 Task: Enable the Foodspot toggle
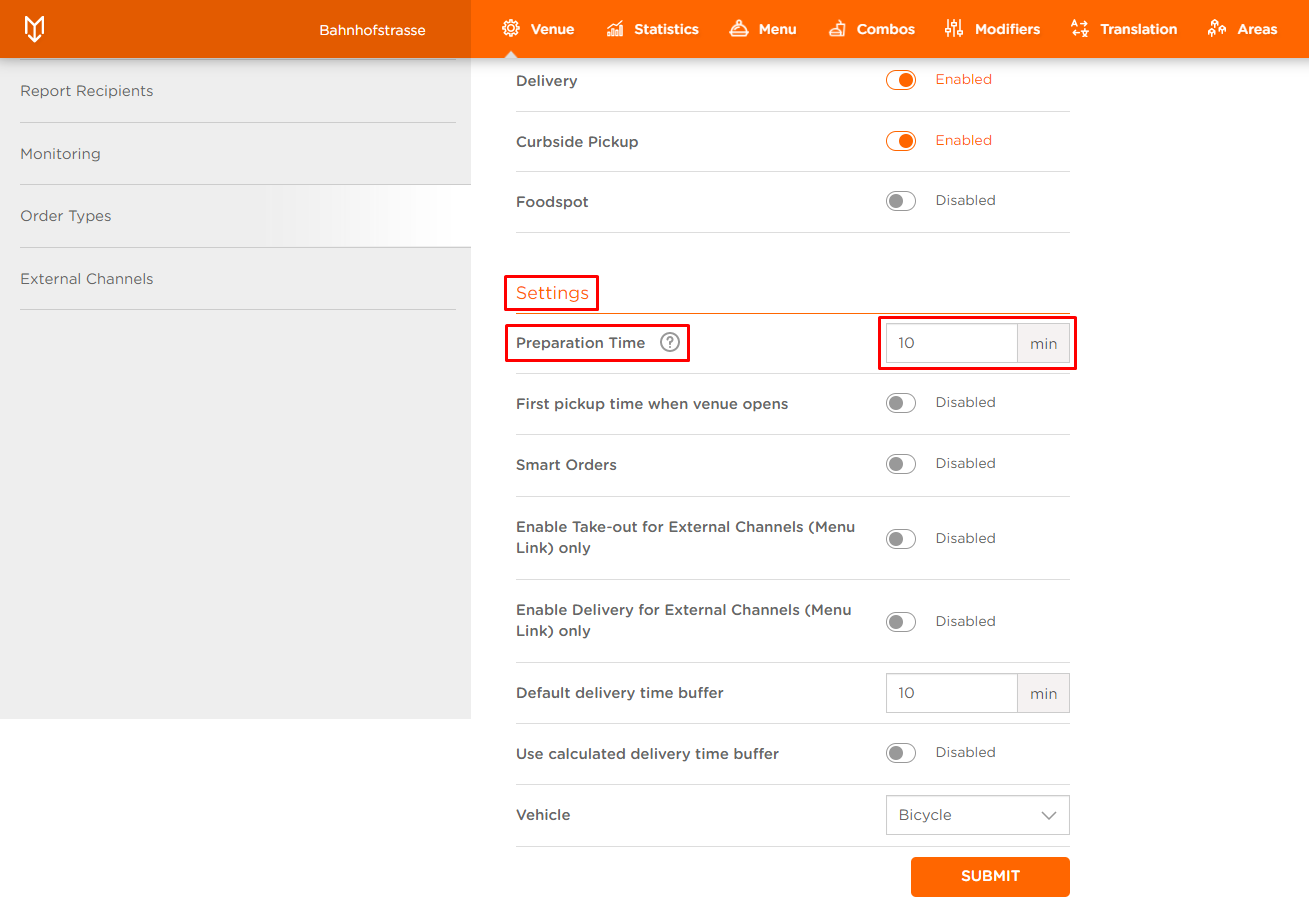click(x=900, y=201)
